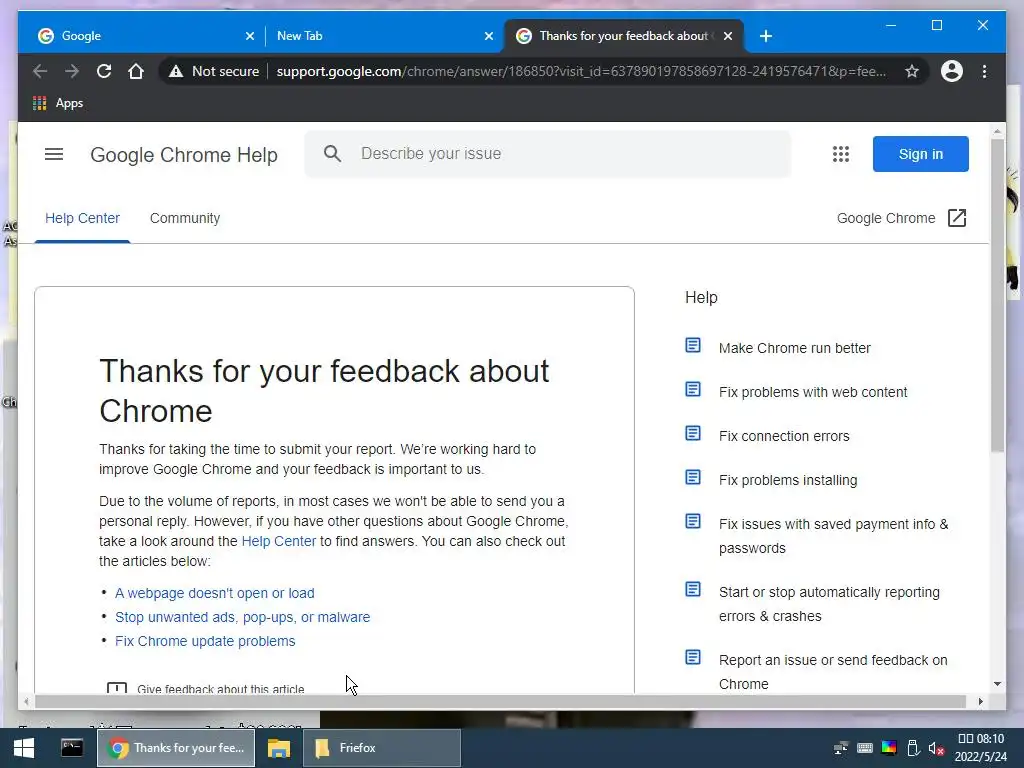Screen dimensions: 1024x768
Task: Click the keyboard tray icon
Action: pos(865,748)
